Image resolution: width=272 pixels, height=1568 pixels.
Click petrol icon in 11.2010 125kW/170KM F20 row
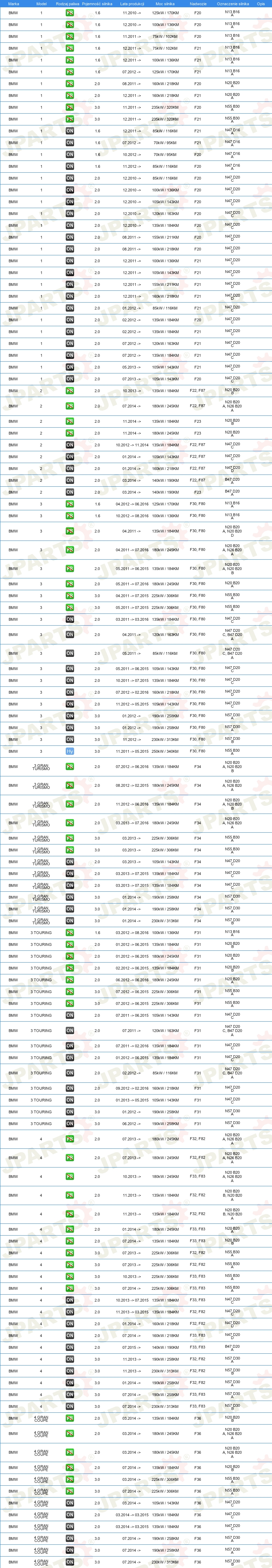(x=70, y=13)
